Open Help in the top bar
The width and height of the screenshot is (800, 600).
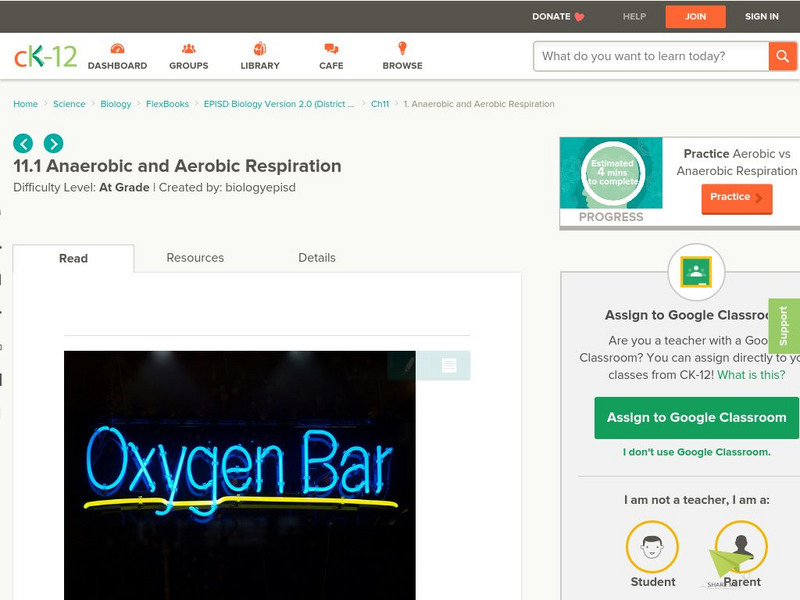click(634, 16)
